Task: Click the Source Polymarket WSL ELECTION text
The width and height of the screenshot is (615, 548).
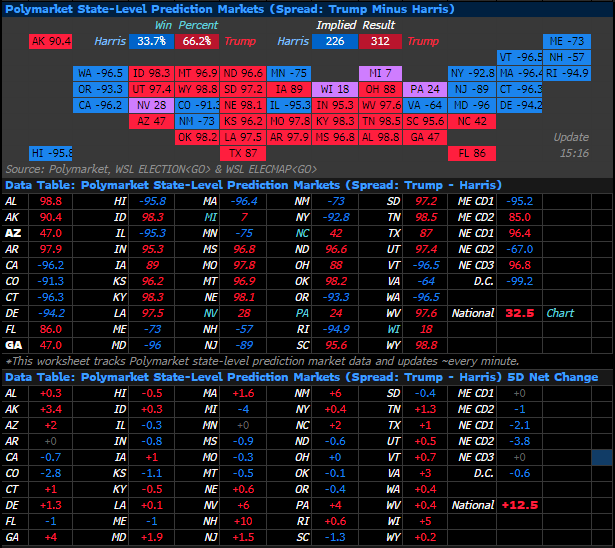Action: (x=160, y=169)
